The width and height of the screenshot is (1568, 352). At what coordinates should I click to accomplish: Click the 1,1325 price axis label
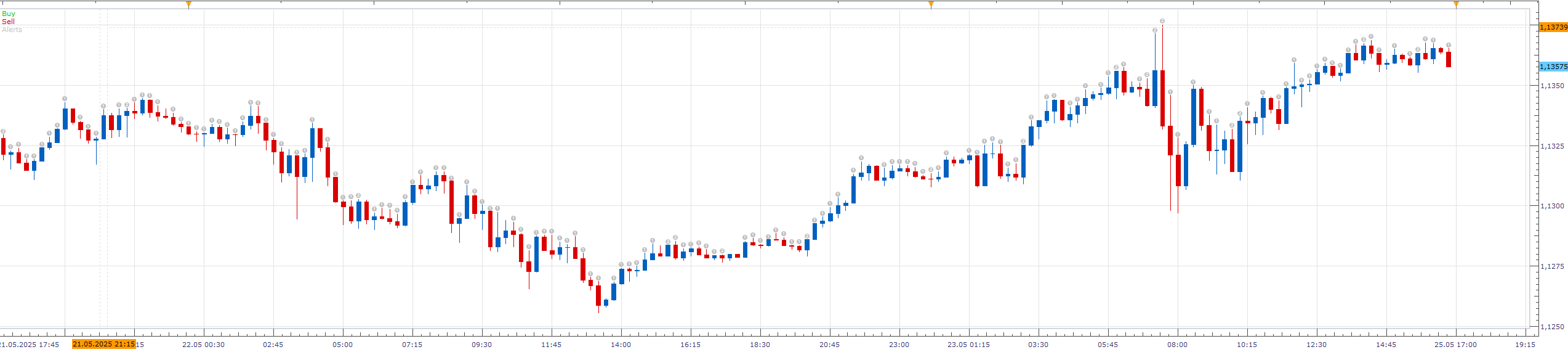(x=1552, y=146)
